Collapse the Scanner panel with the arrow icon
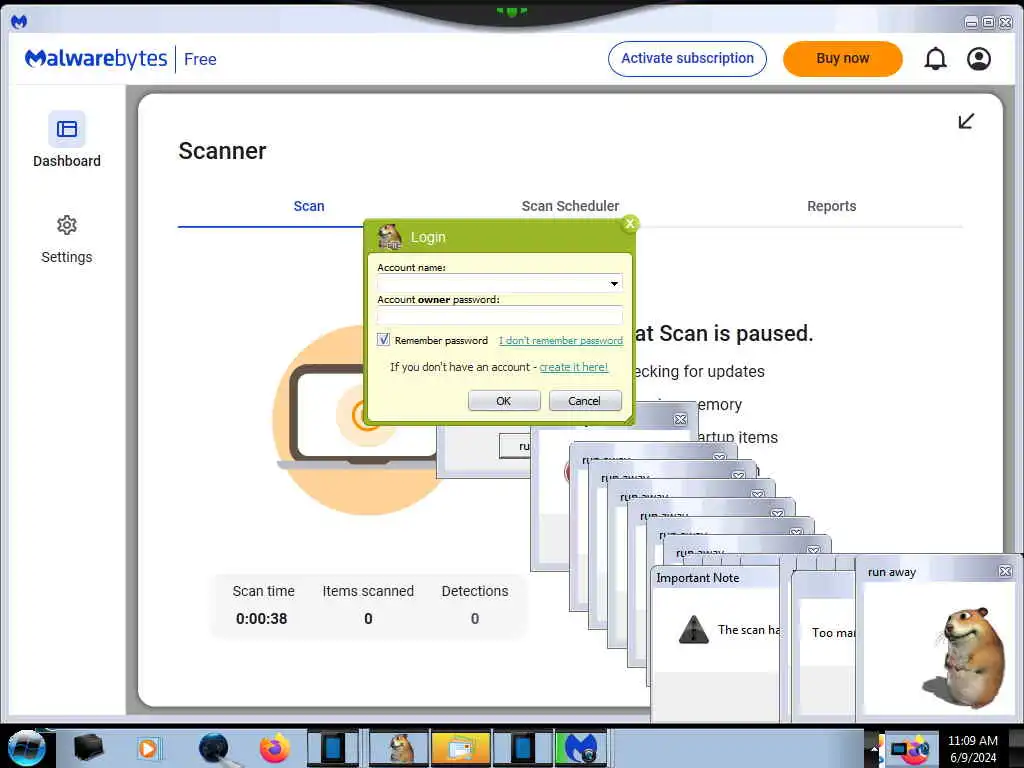Image resolution: width=1024 pixels, height=768 pixels. (966, 121)
